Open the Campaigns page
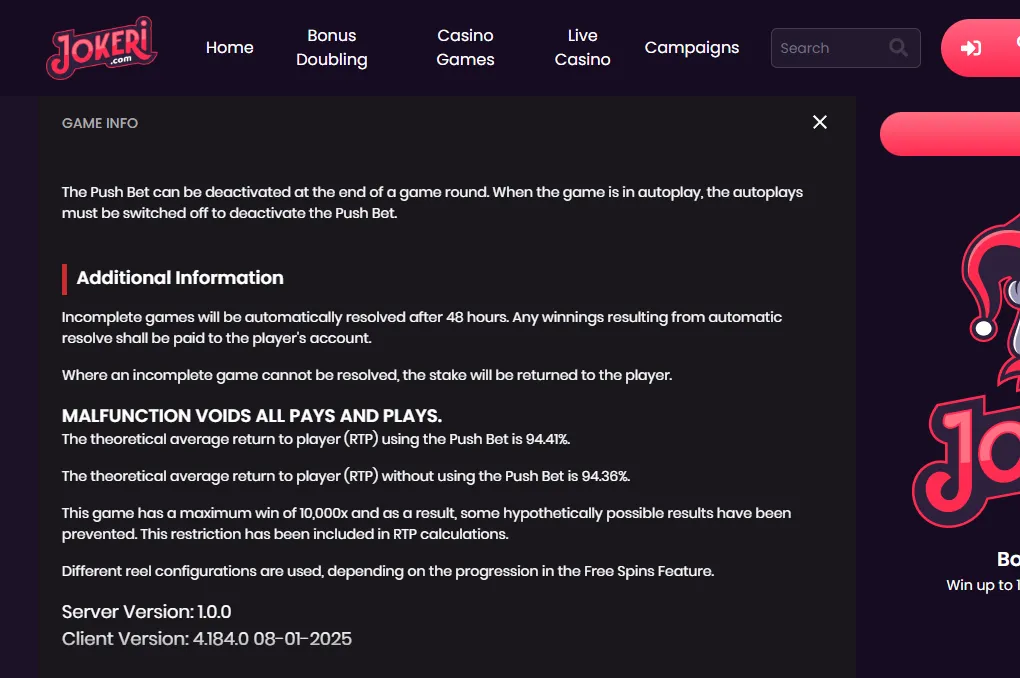Image resolution: width=1020 pixels, height=678 pixels. pyautogui.click(x=691, y=48)
